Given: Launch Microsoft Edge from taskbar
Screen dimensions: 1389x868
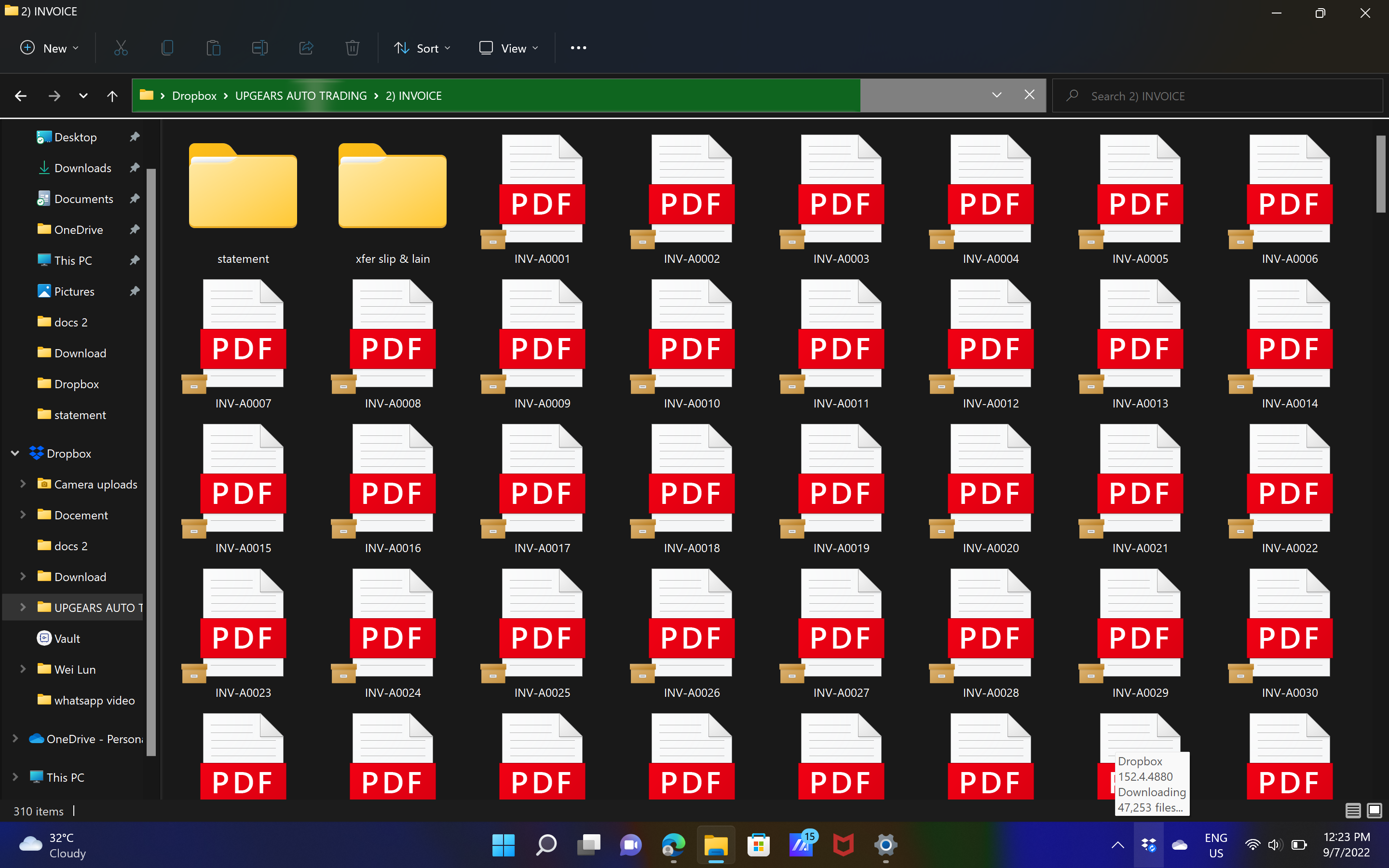Looking at the screenshot, I should point(673,845).
